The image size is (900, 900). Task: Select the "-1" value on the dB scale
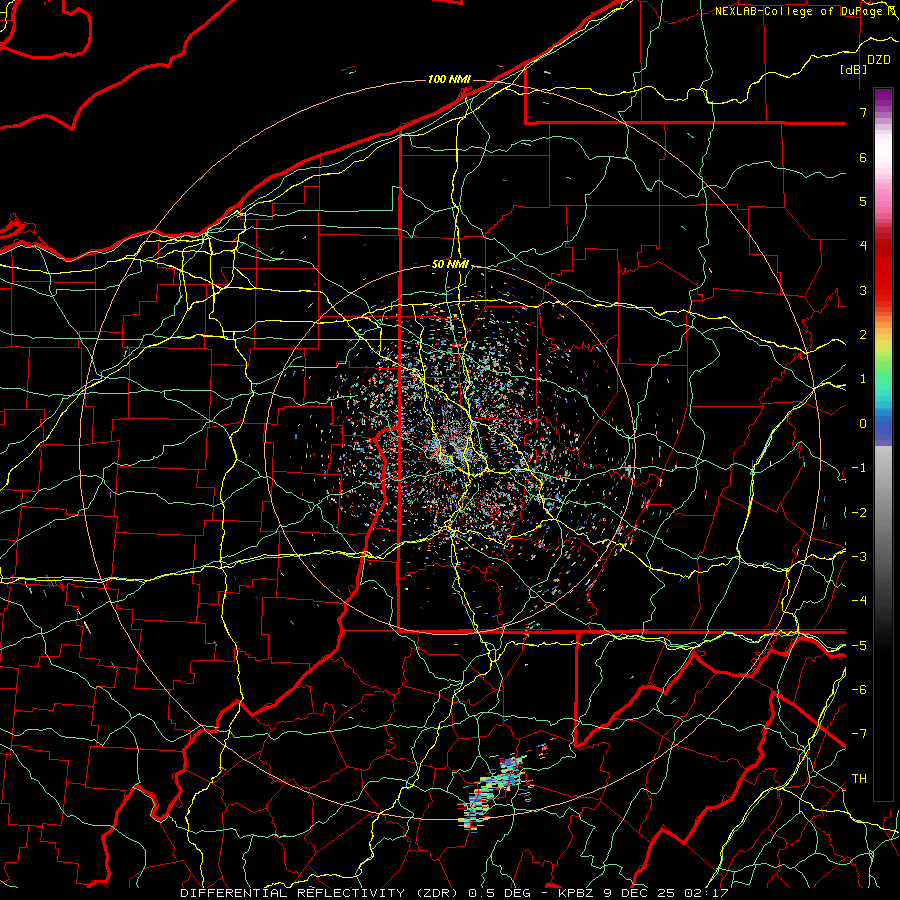[859, 468]
